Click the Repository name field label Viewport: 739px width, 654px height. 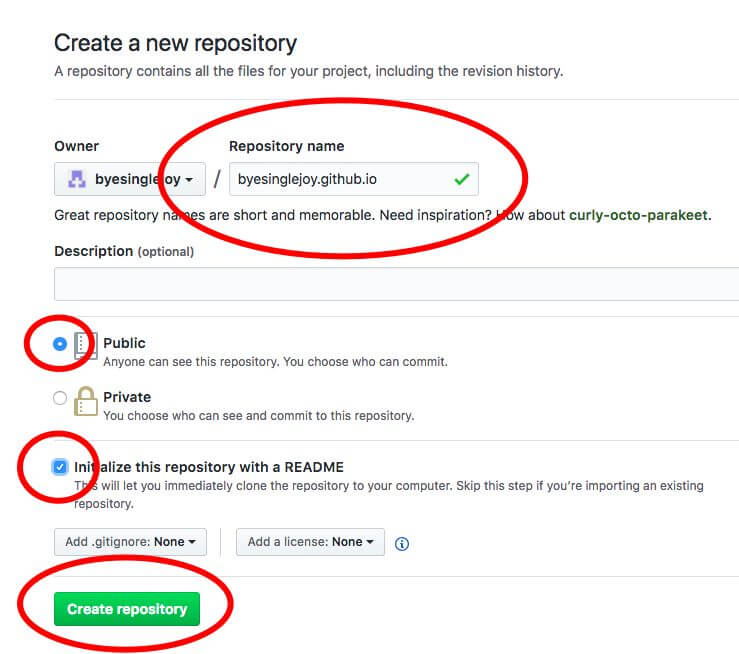tap(286, 146)
